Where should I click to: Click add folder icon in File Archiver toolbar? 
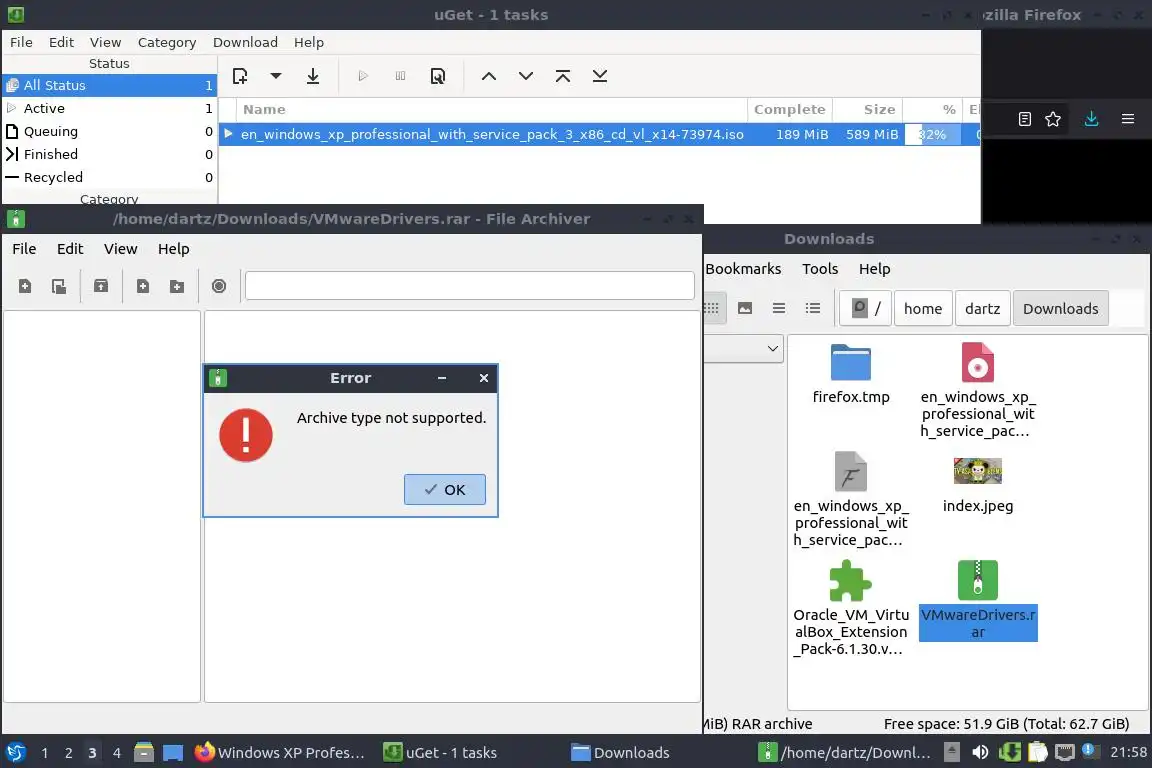[x=176, y=286]
